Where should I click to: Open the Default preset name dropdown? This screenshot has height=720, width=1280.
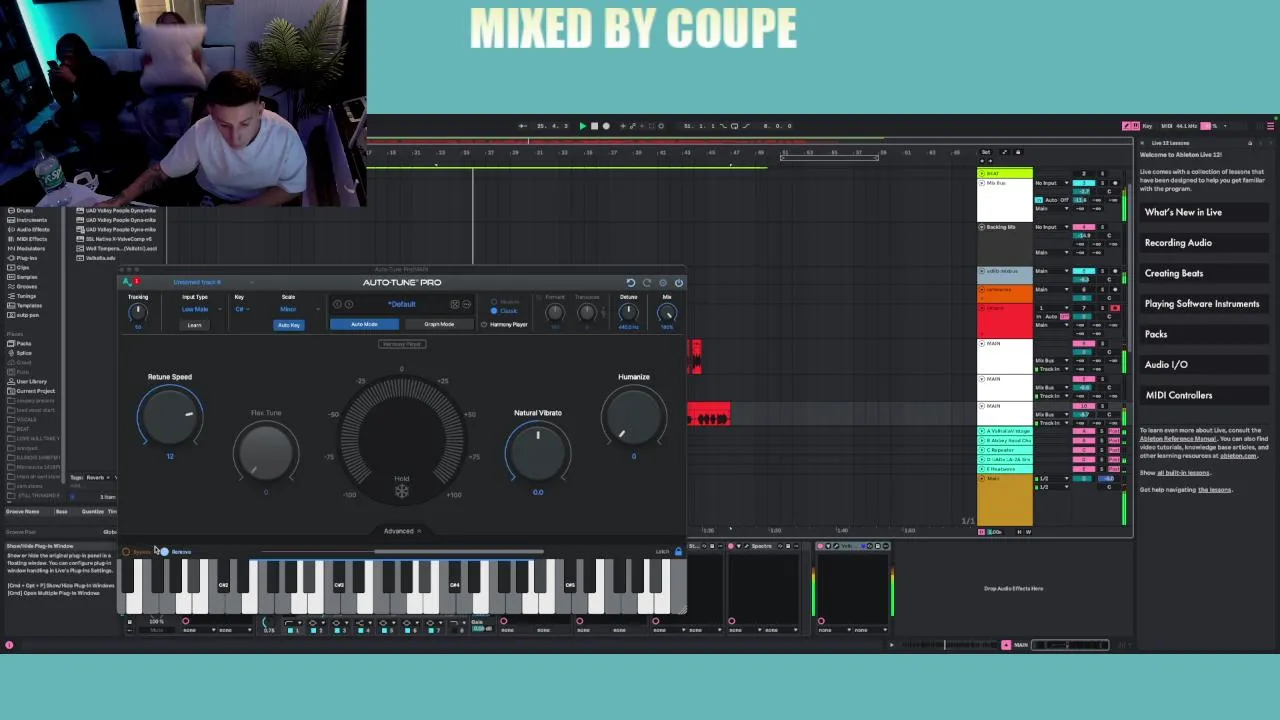click(x=402, y=304)
